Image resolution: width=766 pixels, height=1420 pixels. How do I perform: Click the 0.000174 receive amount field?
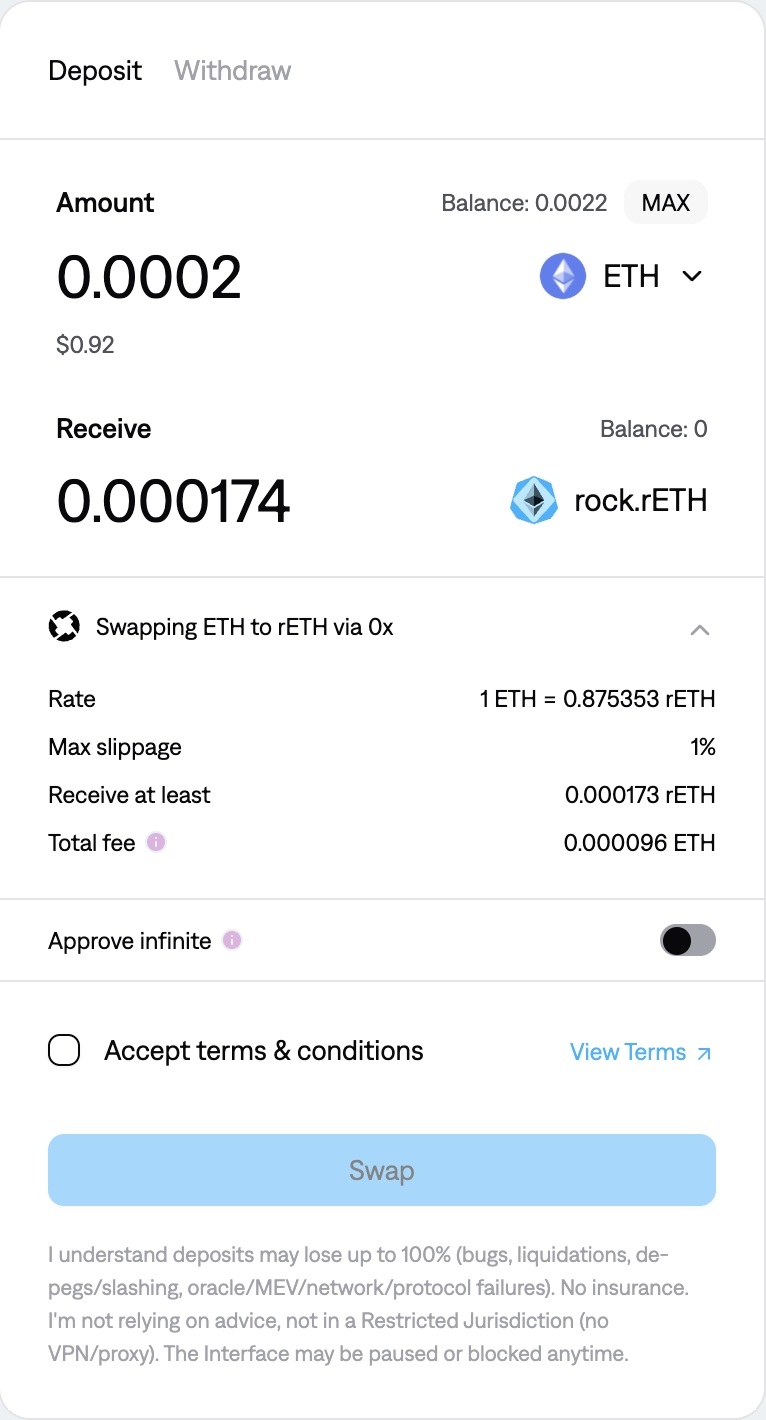pos(174,501)
